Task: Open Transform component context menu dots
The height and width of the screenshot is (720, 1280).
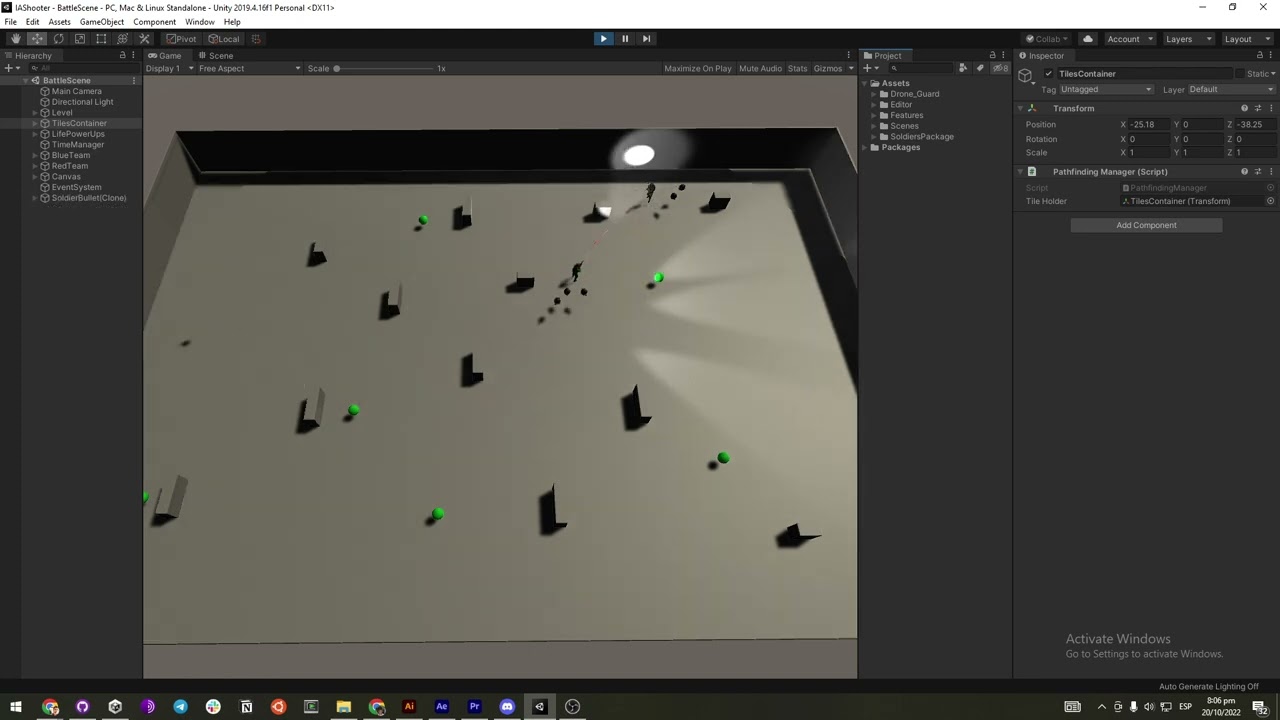Action: point(1271,108)
